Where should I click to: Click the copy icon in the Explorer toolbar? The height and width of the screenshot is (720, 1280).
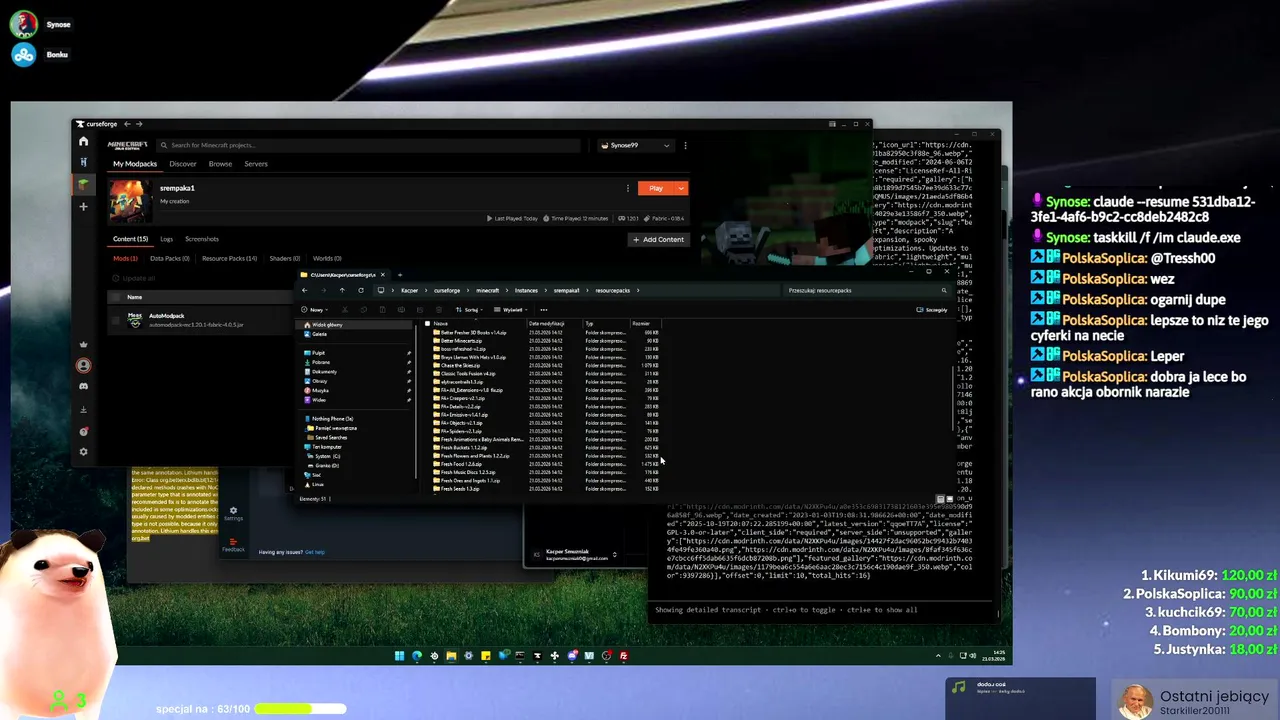click(365, 309)
